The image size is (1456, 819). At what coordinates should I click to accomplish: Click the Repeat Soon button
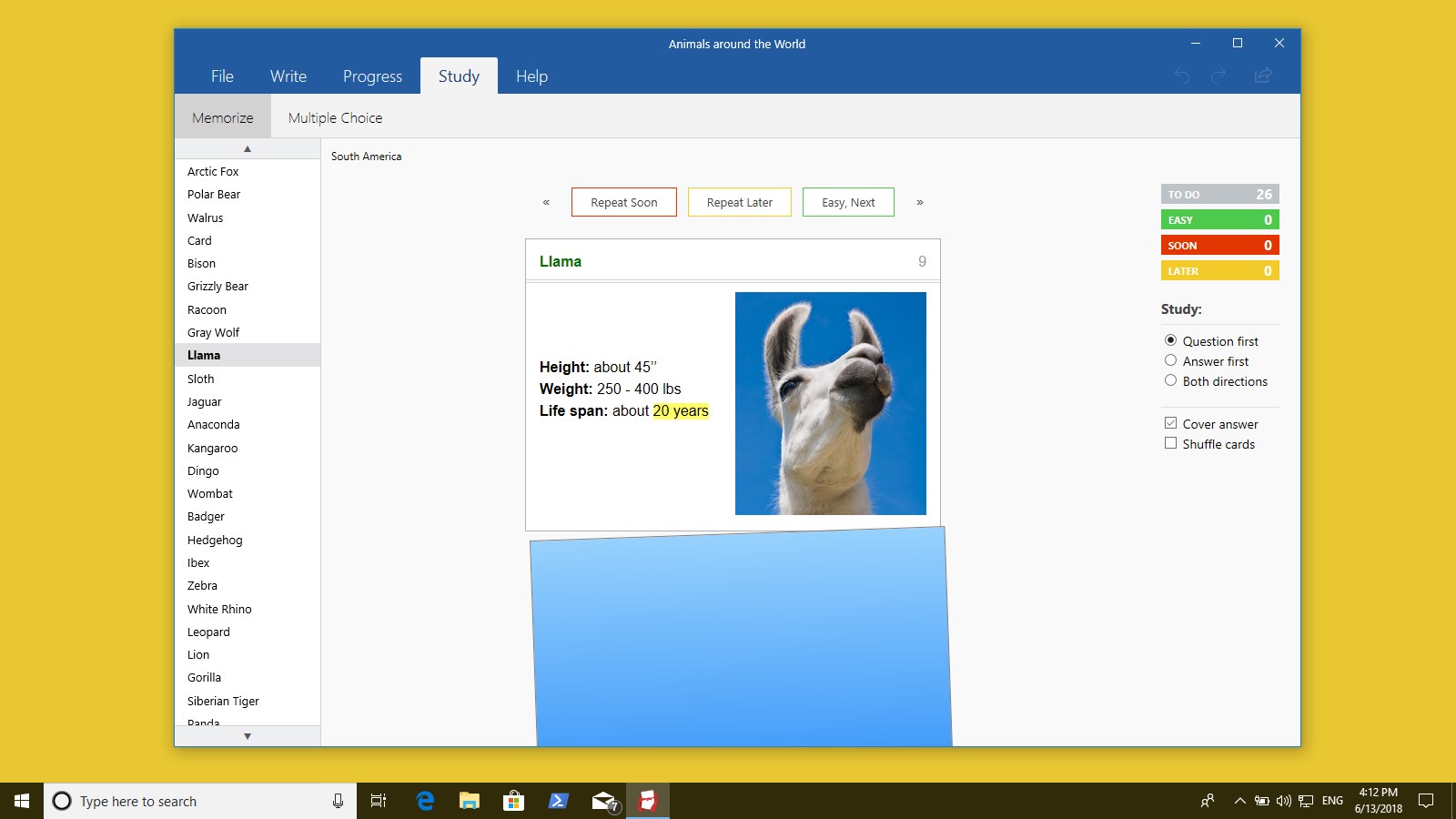[x=624, y=202]
